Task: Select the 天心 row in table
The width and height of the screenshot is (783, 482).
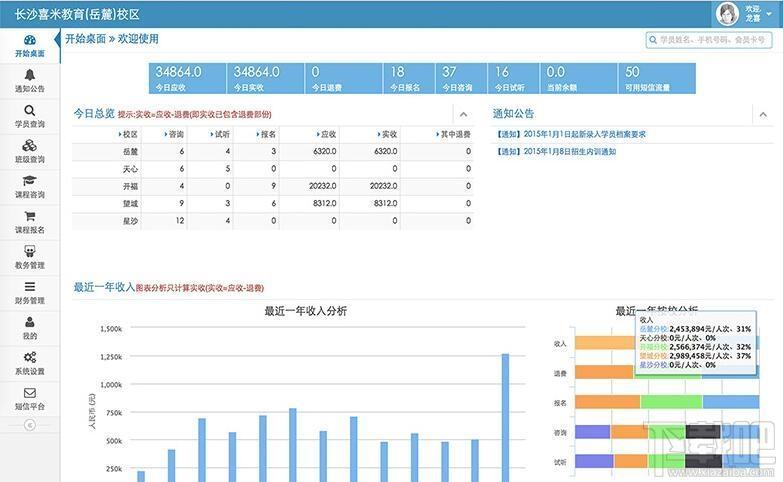Action: click(273, 169)
